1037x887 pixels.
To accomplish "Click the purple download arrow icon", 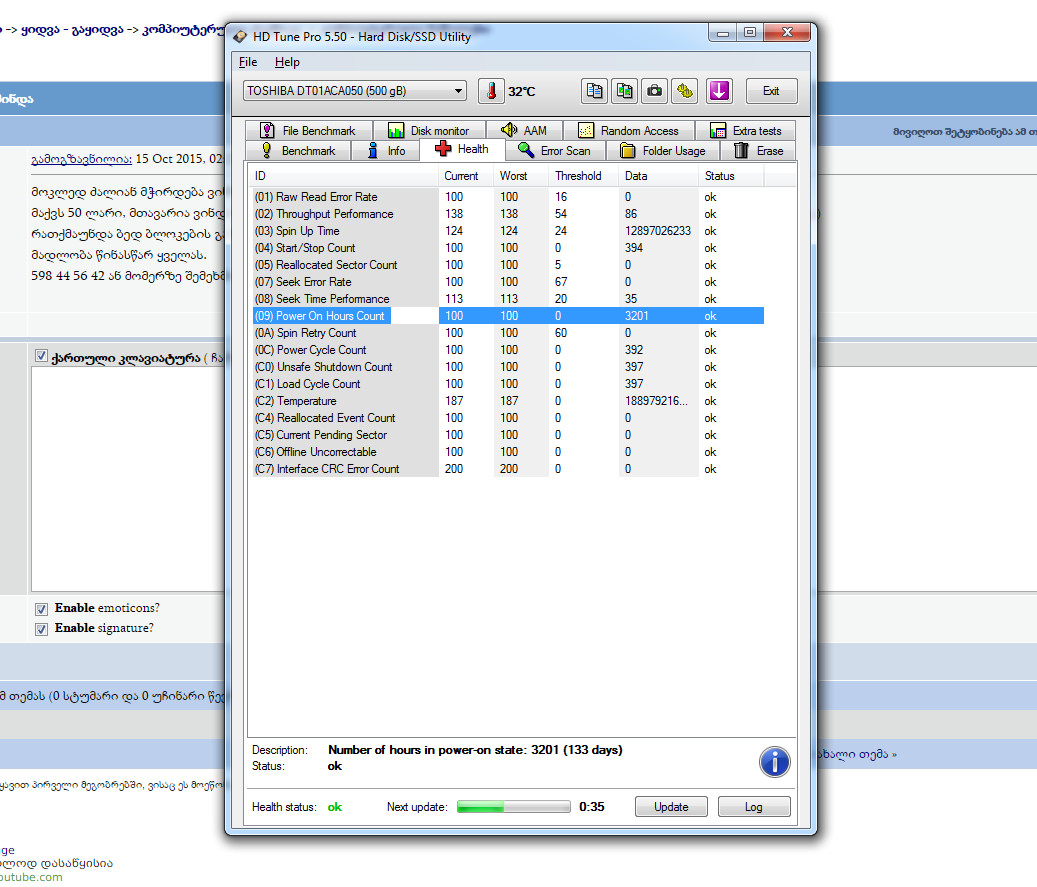I will [x=719, y=91].
